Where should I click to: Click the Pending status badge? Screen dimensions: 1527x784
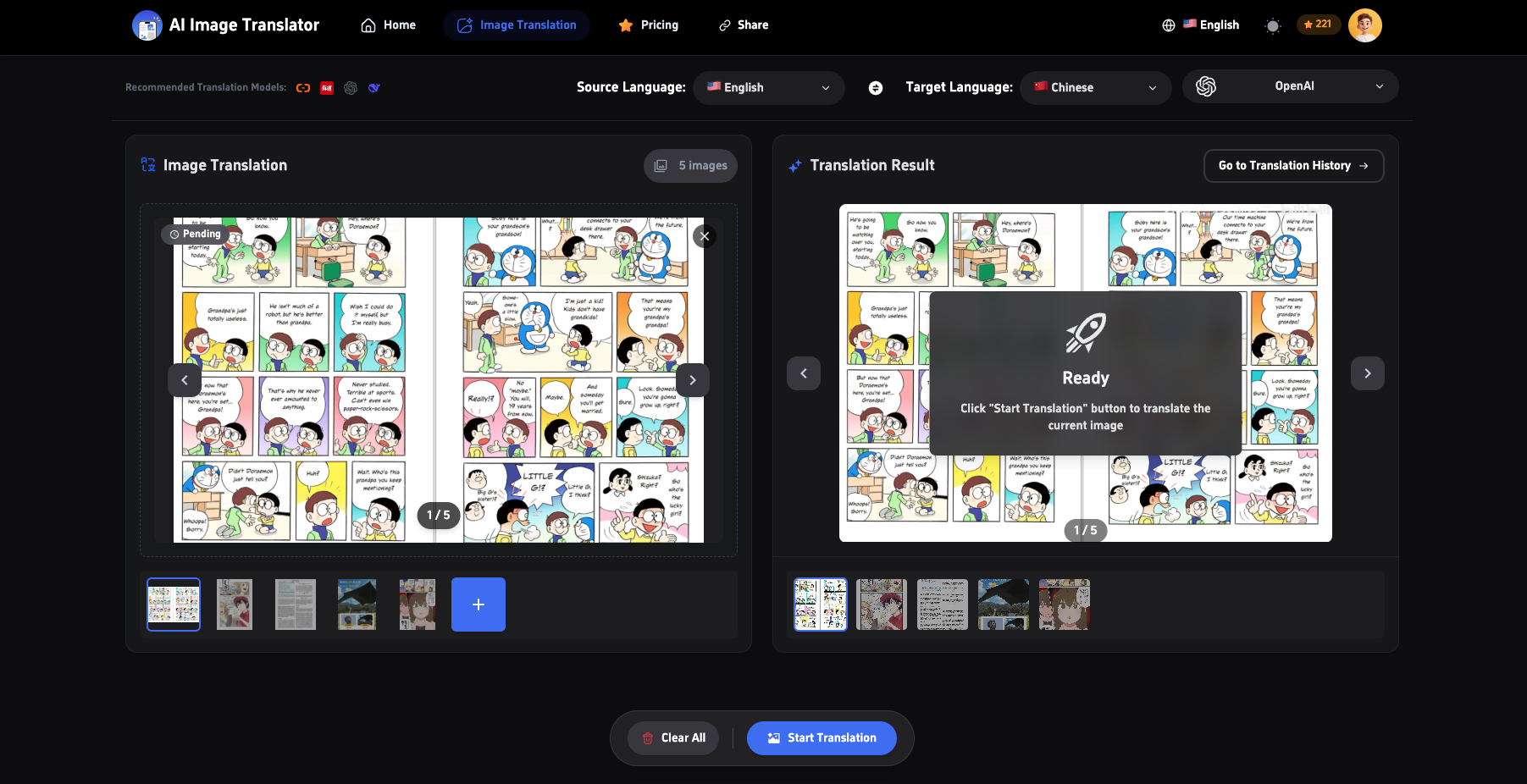pyautogui.click(x=194, y=235)
